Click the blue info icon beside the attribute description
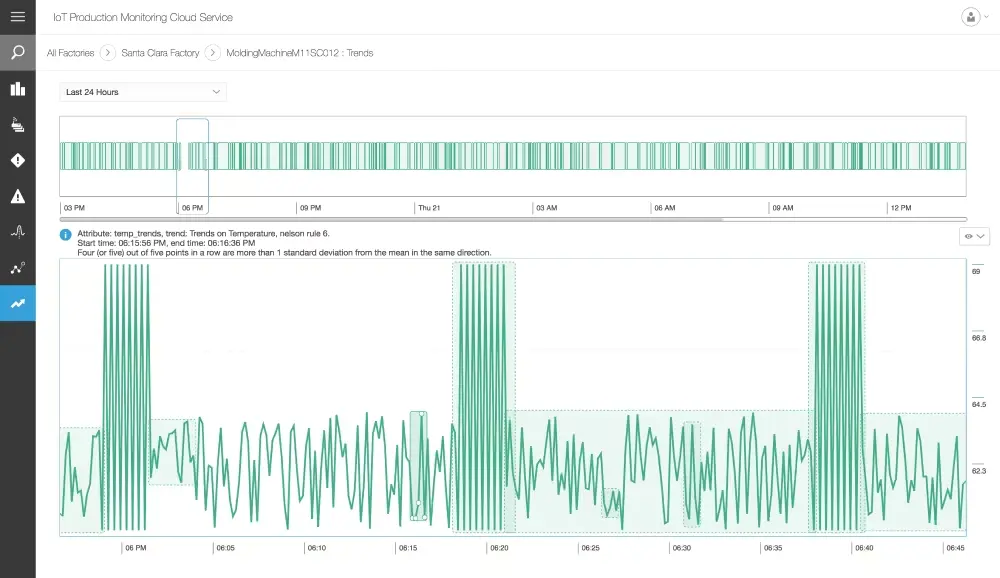Image resolution: width=1000 pixels, height=578 pixels. click(x=65, y=235)
